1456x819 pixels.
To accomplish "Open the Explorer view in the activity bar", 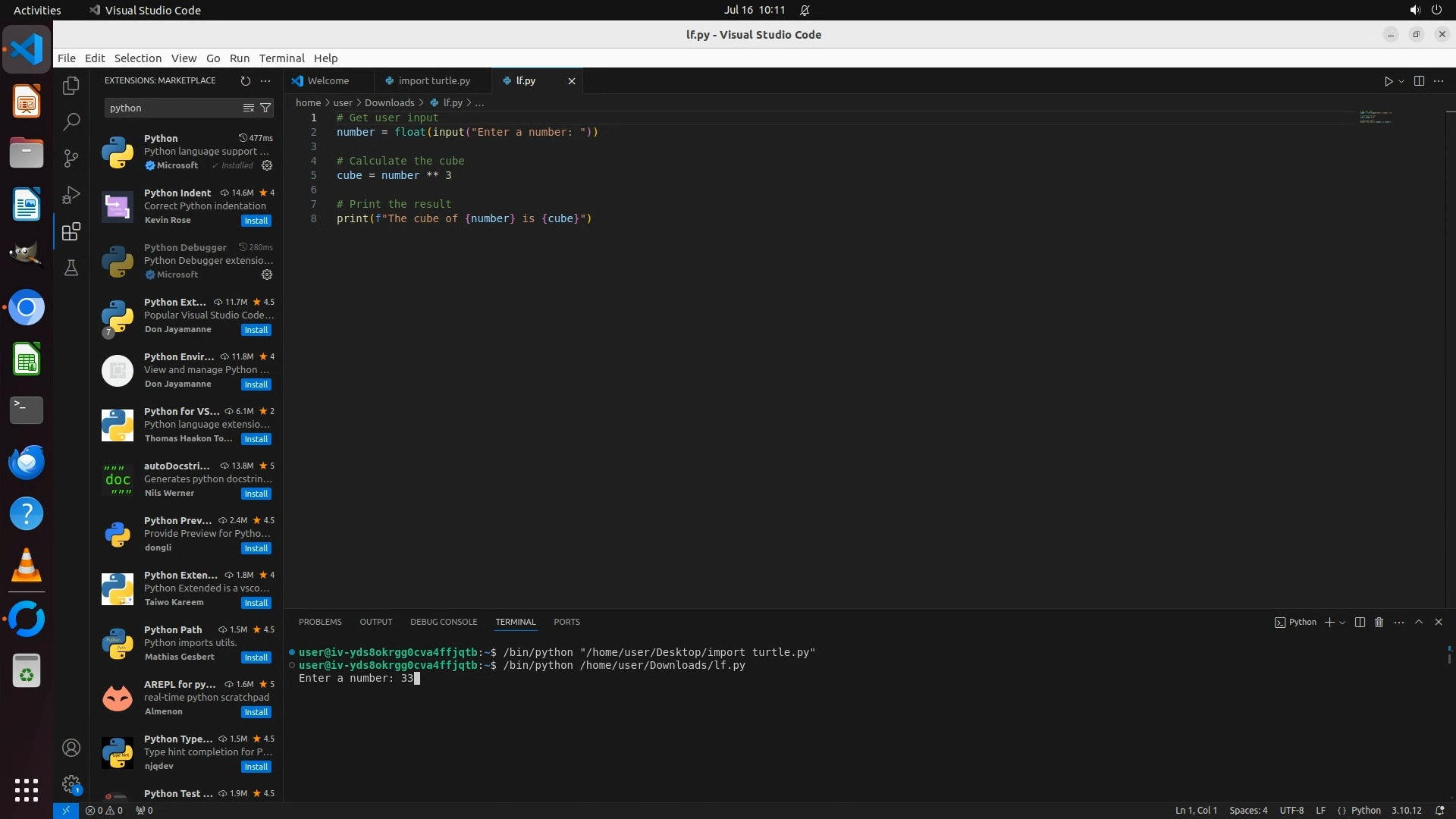I will pyautogui.click(x=71, y=86).
